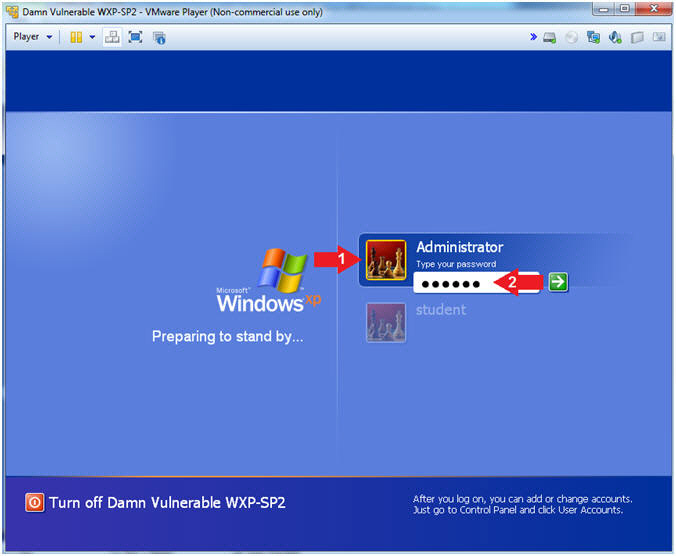The width and height of the screenshot is (676, 556).
Task: Minimize the VMware Player window
Action: (603, 9)
